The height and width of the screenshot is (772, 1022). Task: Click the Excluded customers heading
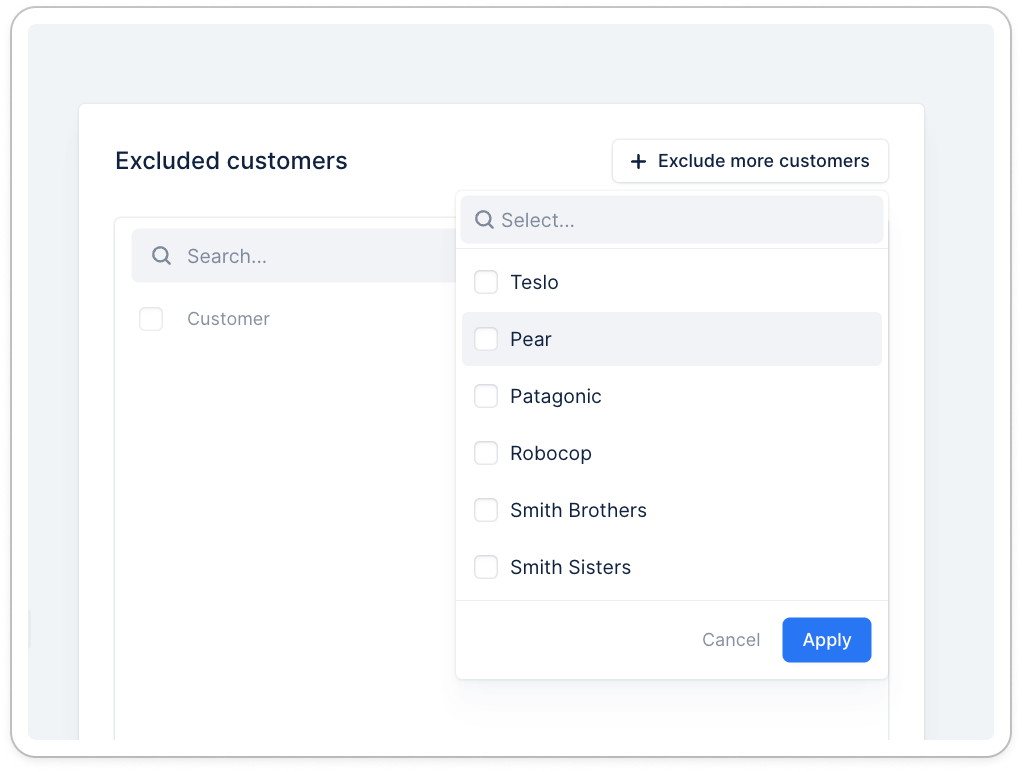(231, 161)
